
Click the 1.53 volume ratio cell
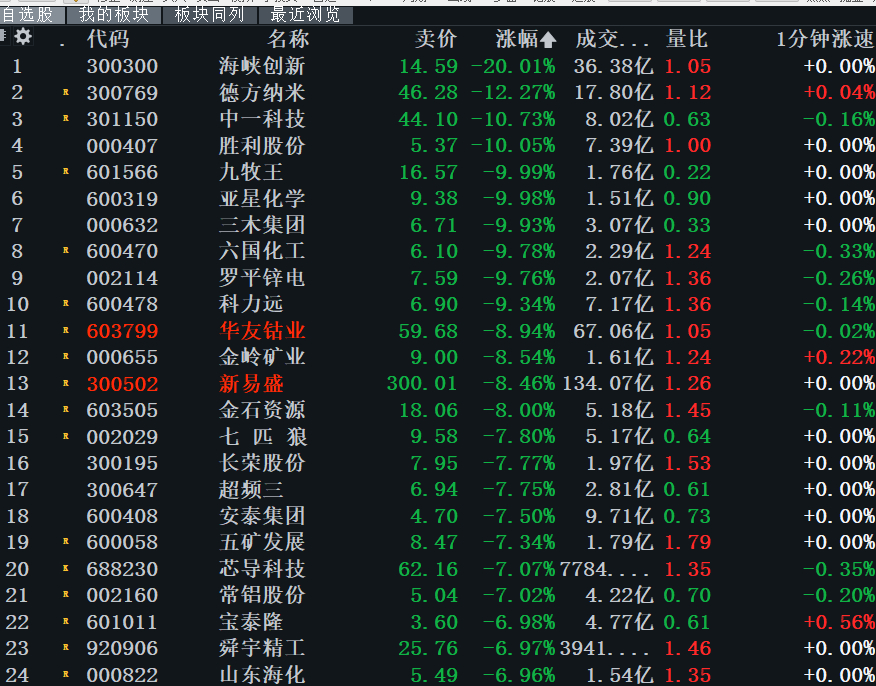[x=687, y=463]
